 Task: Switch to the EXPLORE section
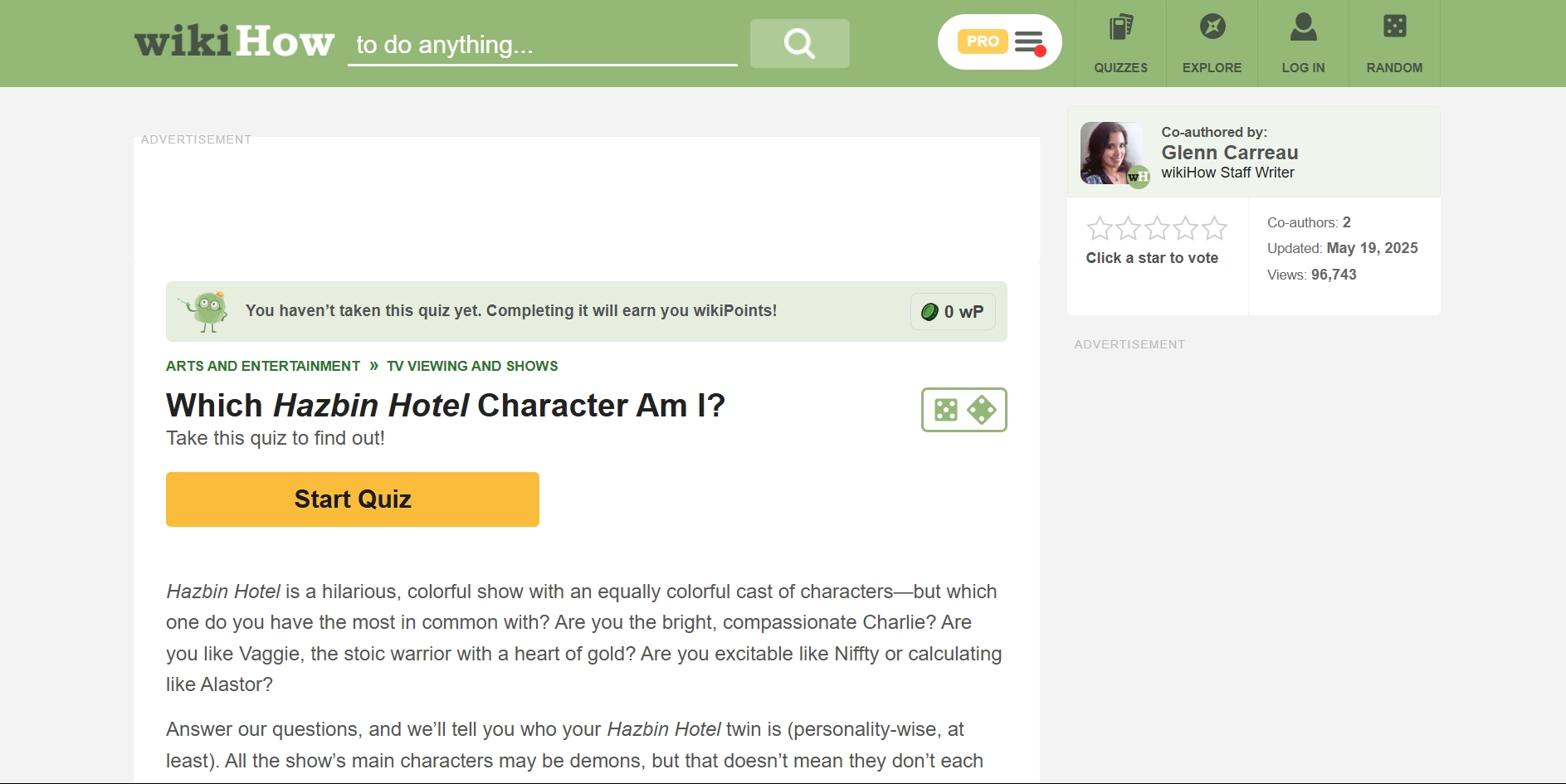point(1212,68)
